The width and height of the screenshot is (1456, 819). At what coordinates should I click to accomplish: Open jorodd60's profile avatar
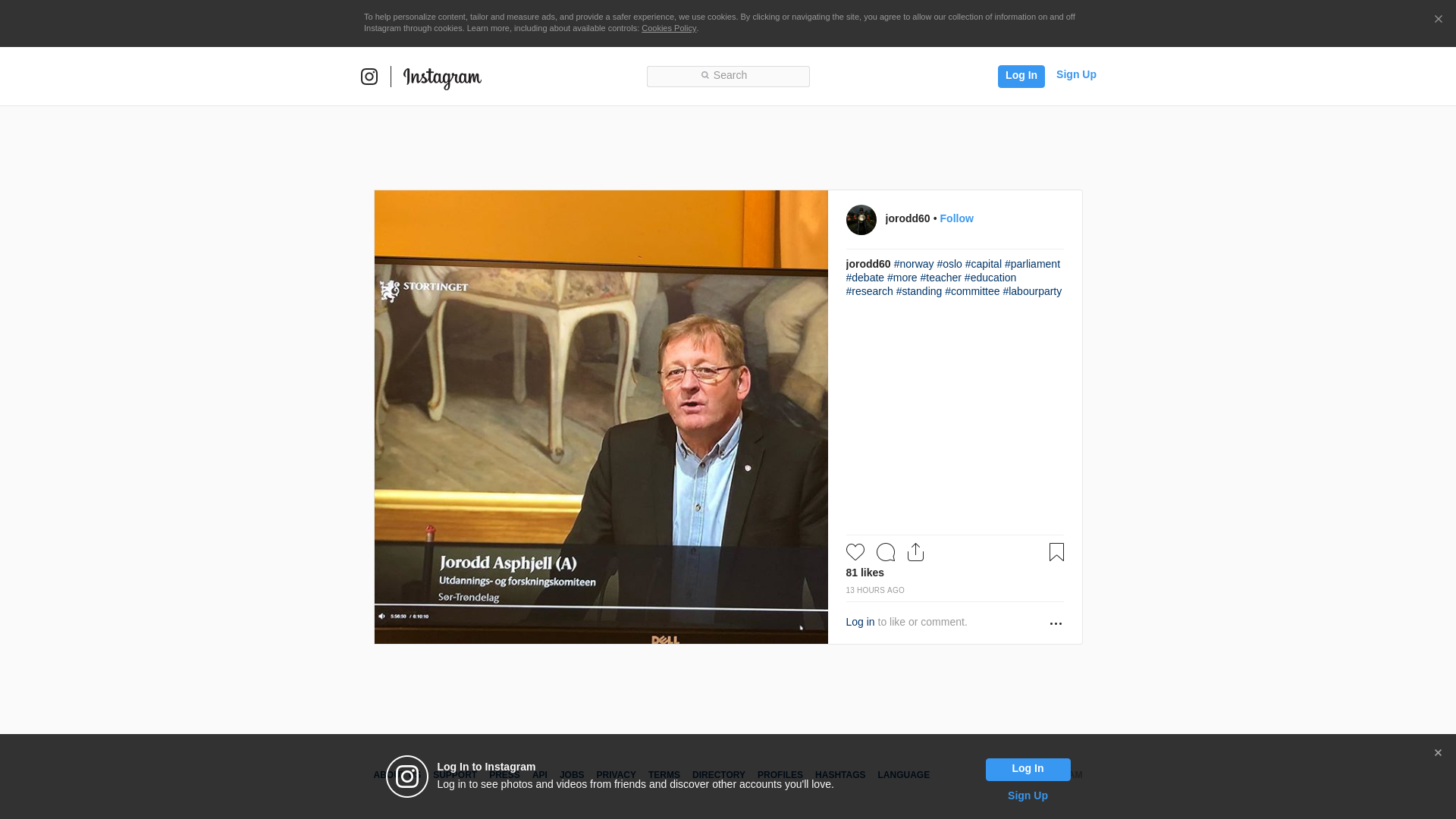[861, 220]
